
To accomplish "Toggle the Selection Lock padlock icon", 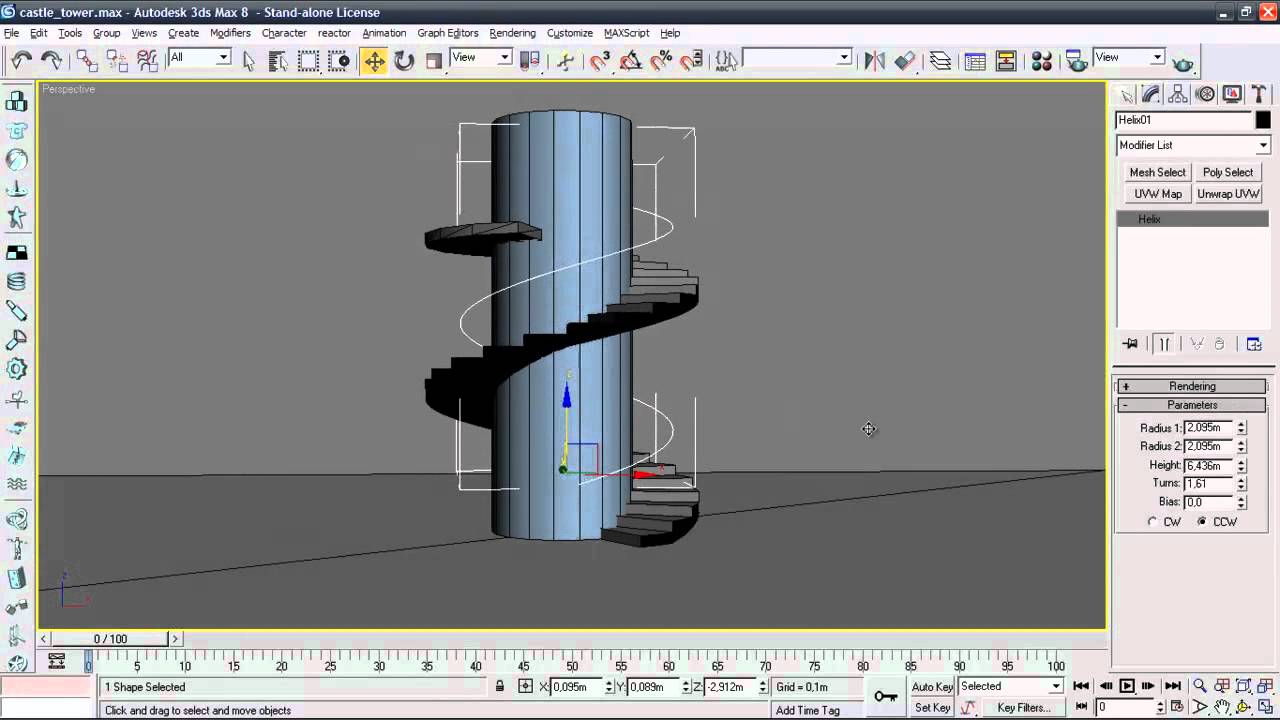I will tap(499, 686).
